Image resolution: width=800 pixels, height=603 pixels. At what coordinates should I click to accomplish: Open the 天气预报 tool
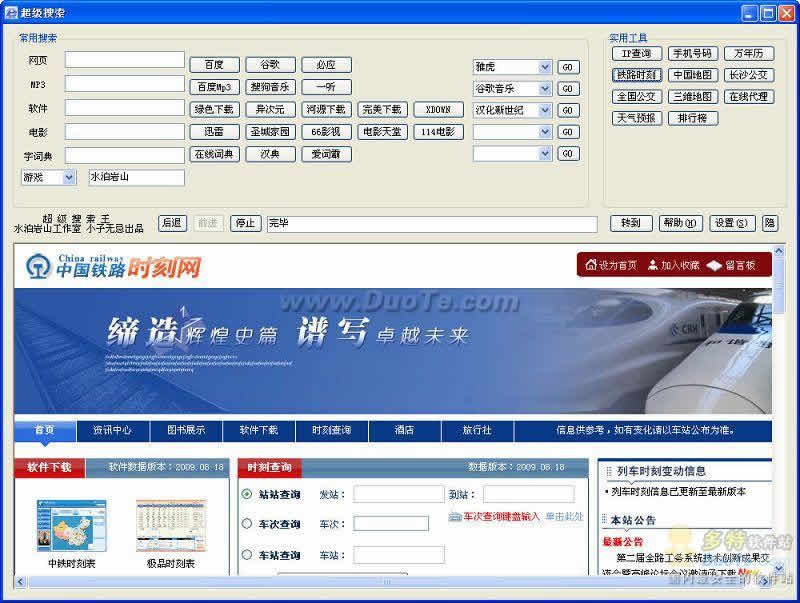tap(637, 118)
